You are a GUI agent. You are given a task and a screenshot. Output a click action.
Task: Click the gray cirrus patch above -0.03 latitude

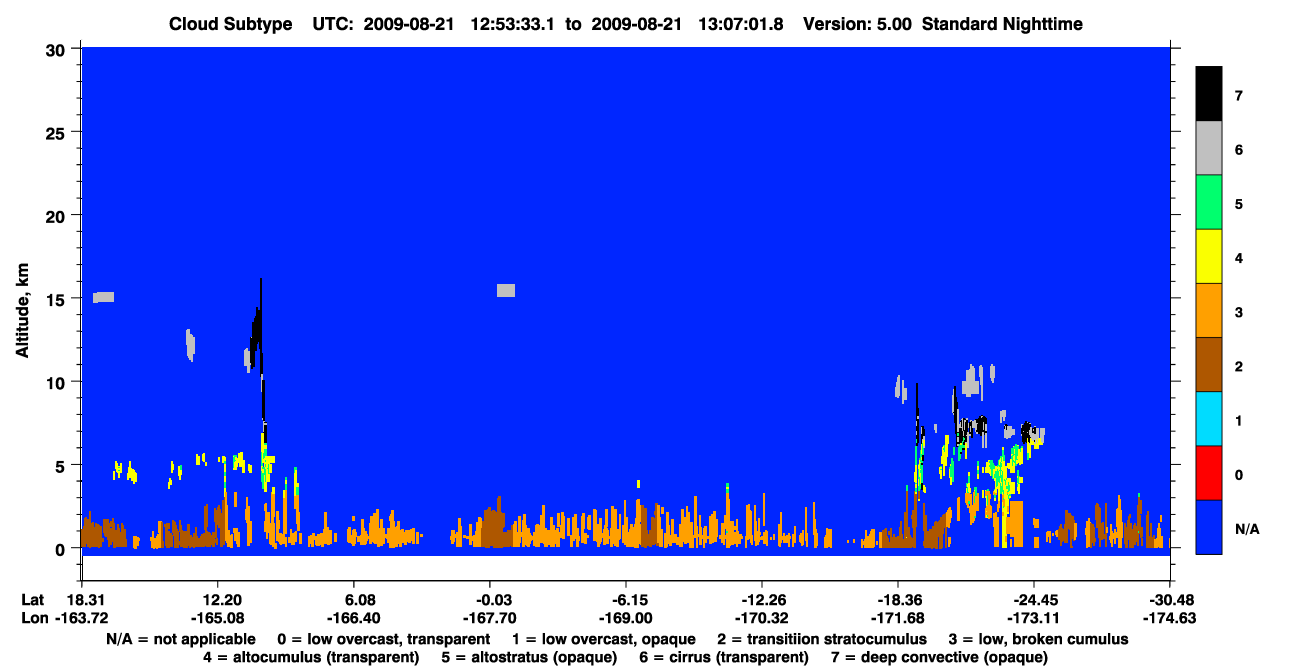[x=506, y=290]
